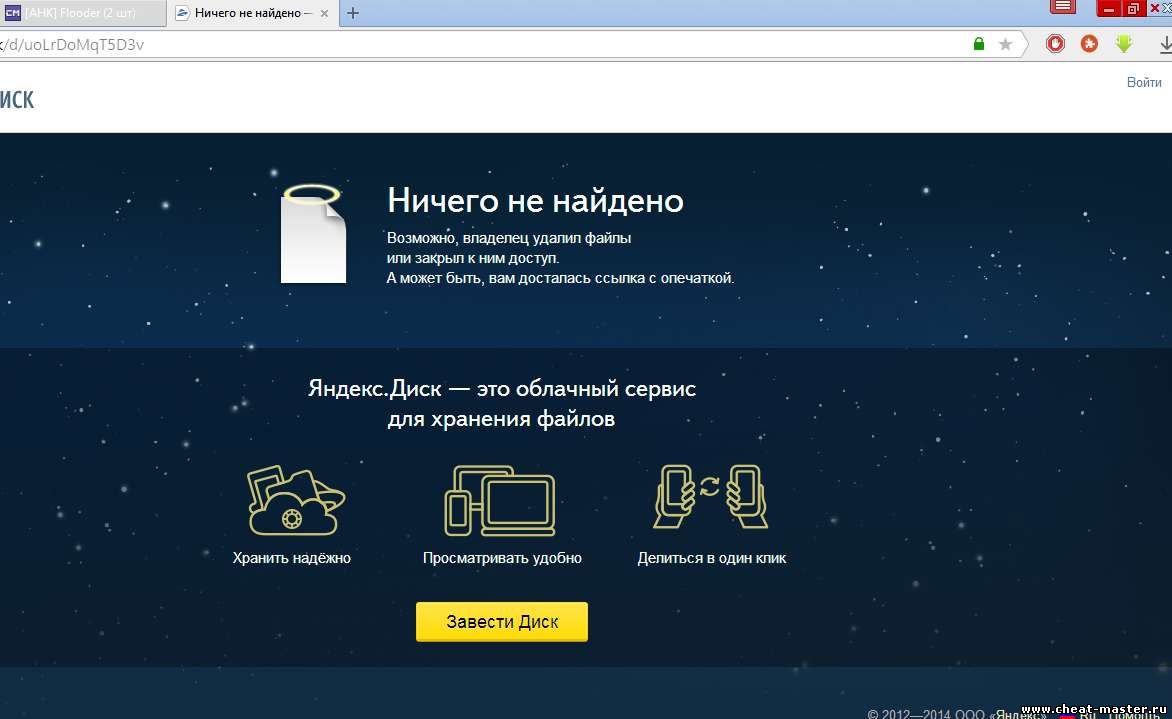Click the address bar URL field

(500, 44)
